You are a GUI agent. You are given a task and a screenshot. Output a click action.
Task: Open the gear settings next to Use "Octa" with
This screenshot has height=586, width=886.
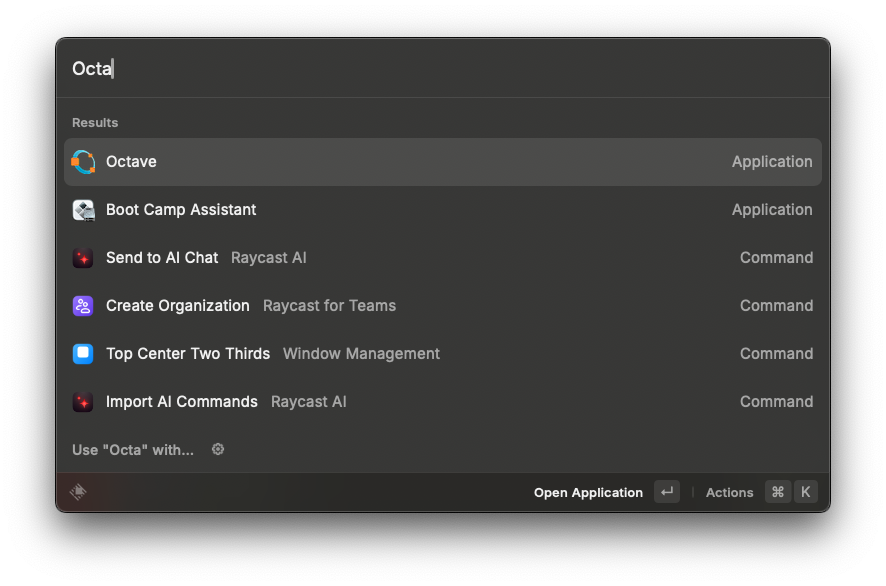pyautogui.click(x=218, y=449)
